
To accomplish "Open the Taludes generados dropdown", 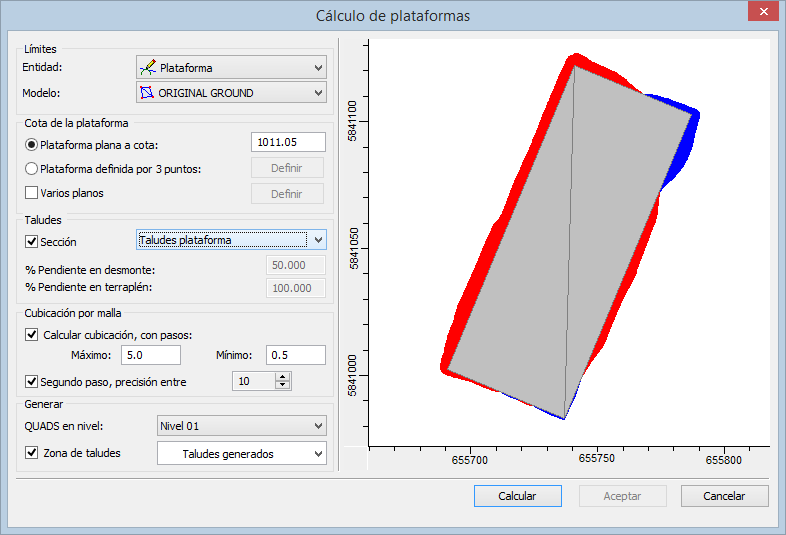I will (x=242, y=453).
